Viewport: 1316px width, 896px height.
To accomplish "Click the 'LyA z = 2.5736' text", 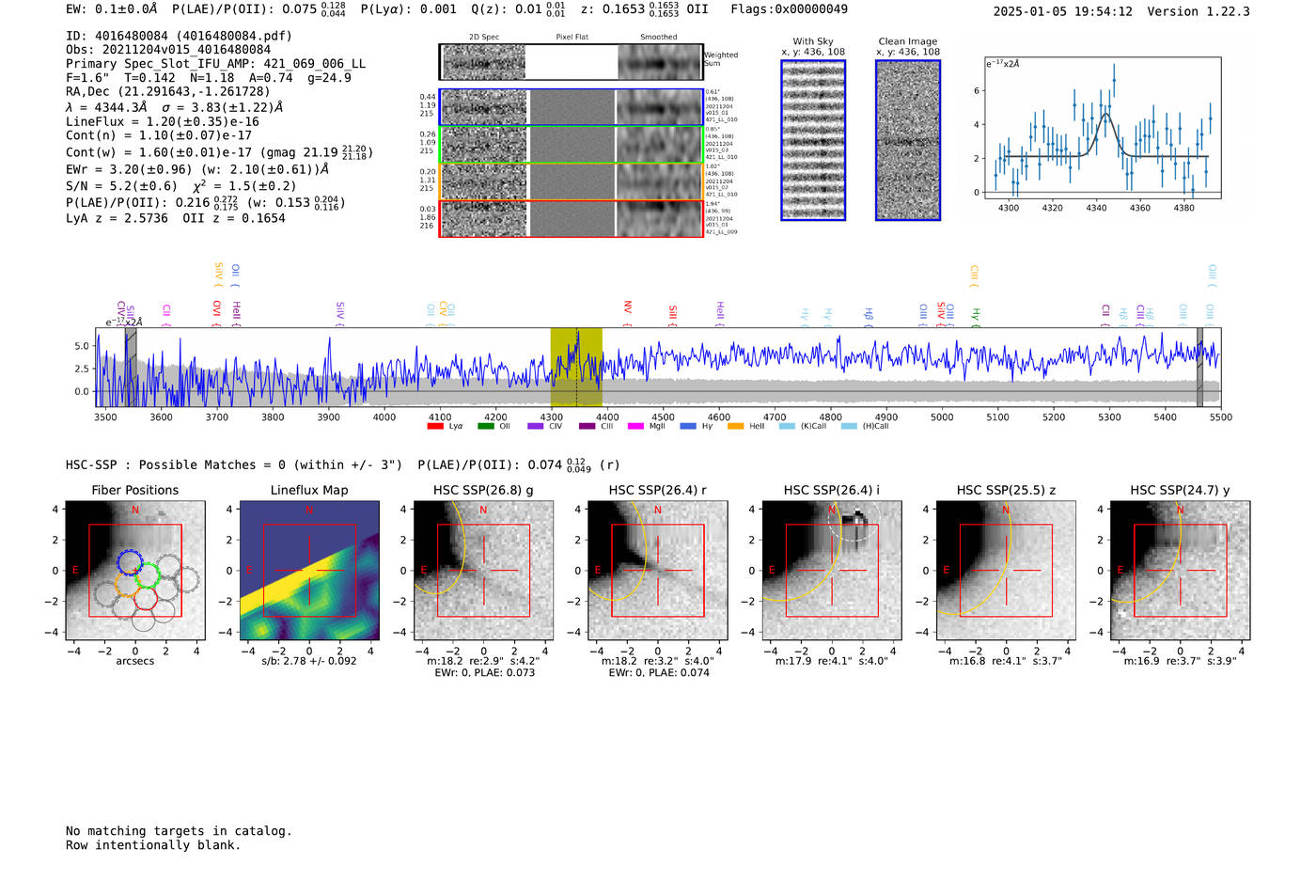I will coord(117,218).
